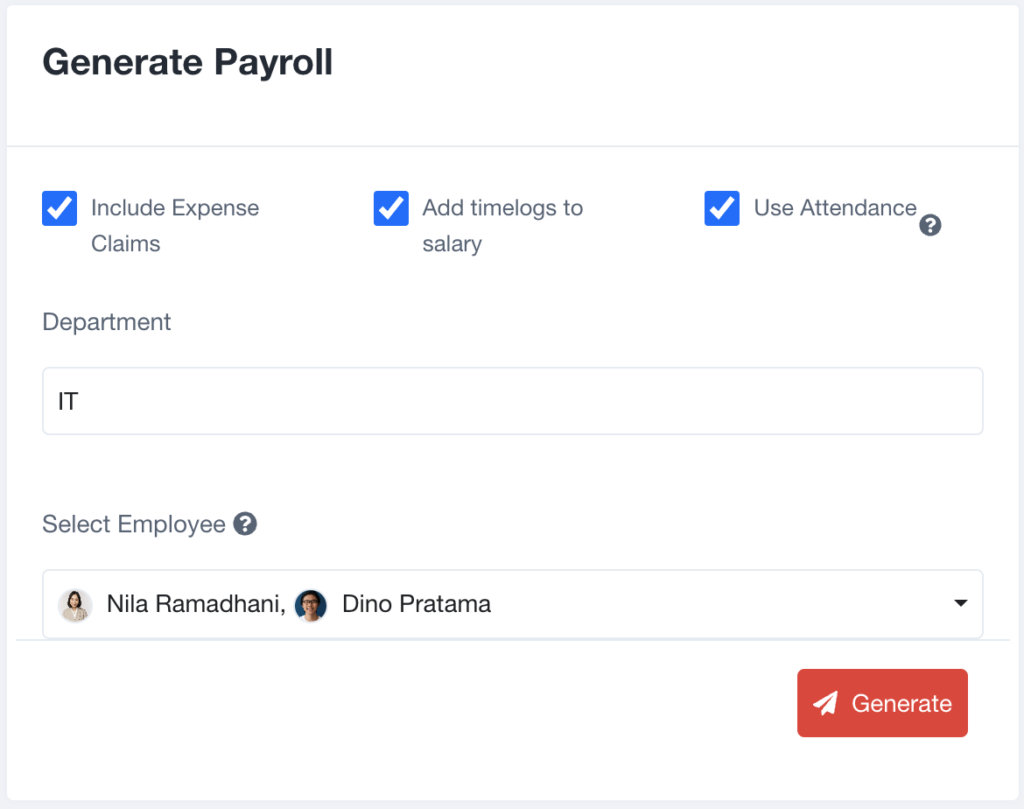Click the Generate Payroll heading

[187, 63]
